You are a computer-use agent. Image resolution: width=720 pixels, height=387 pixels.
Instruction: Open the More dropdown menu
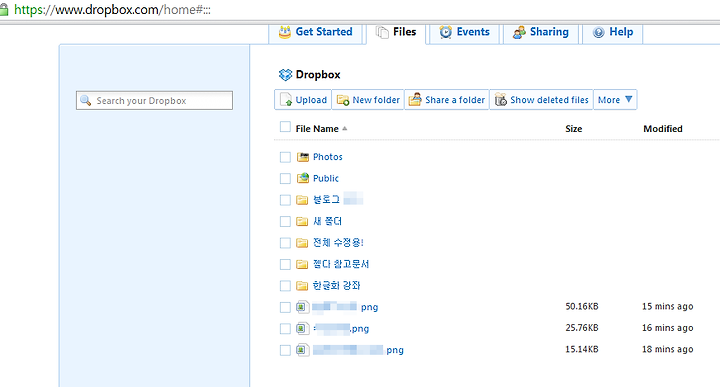tap(615, 100)
